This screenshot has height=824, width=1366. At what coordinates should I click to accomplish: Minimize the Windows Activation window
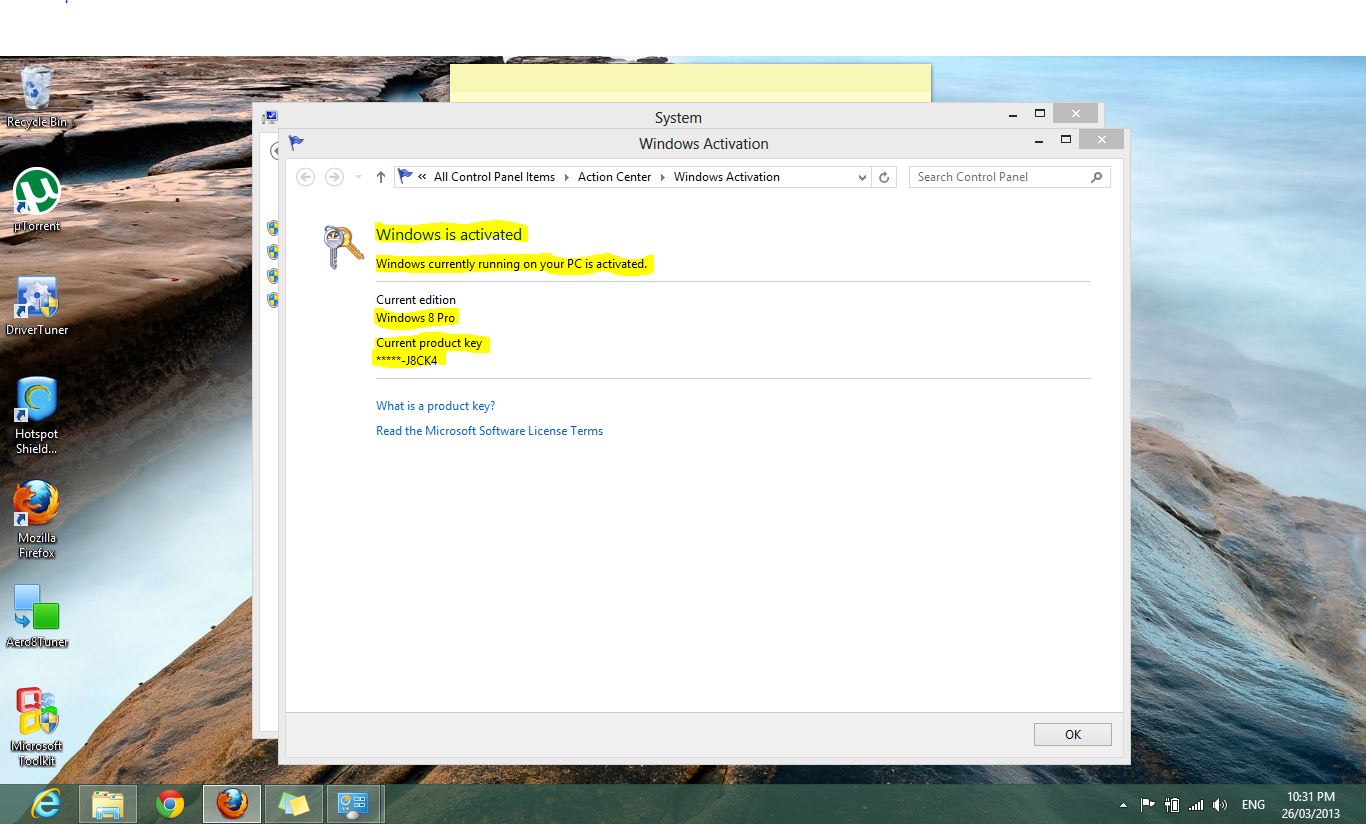point(1039,139)
